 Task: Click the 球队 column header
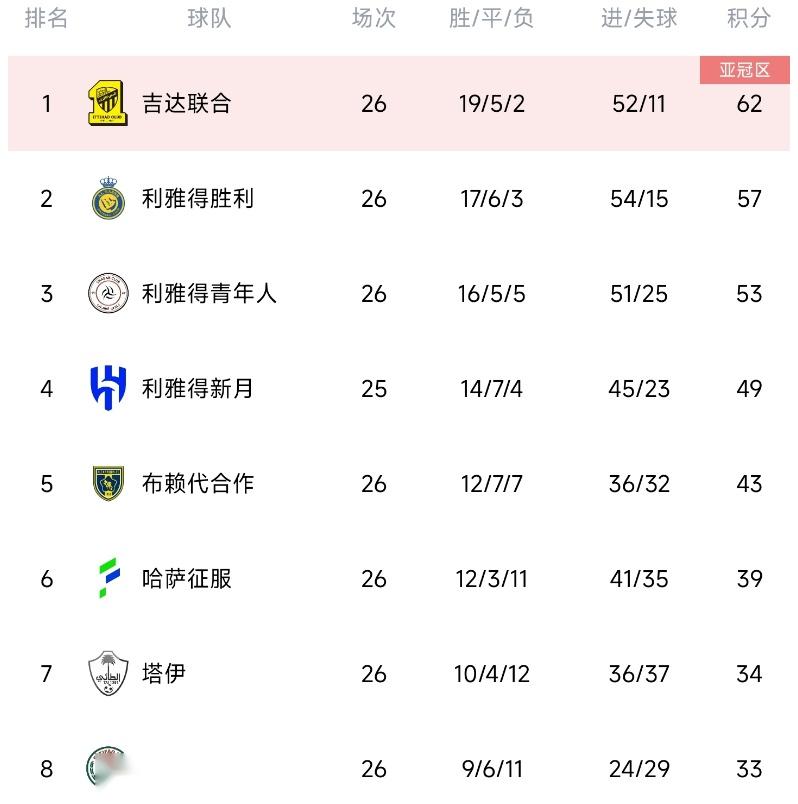[209, 18]
